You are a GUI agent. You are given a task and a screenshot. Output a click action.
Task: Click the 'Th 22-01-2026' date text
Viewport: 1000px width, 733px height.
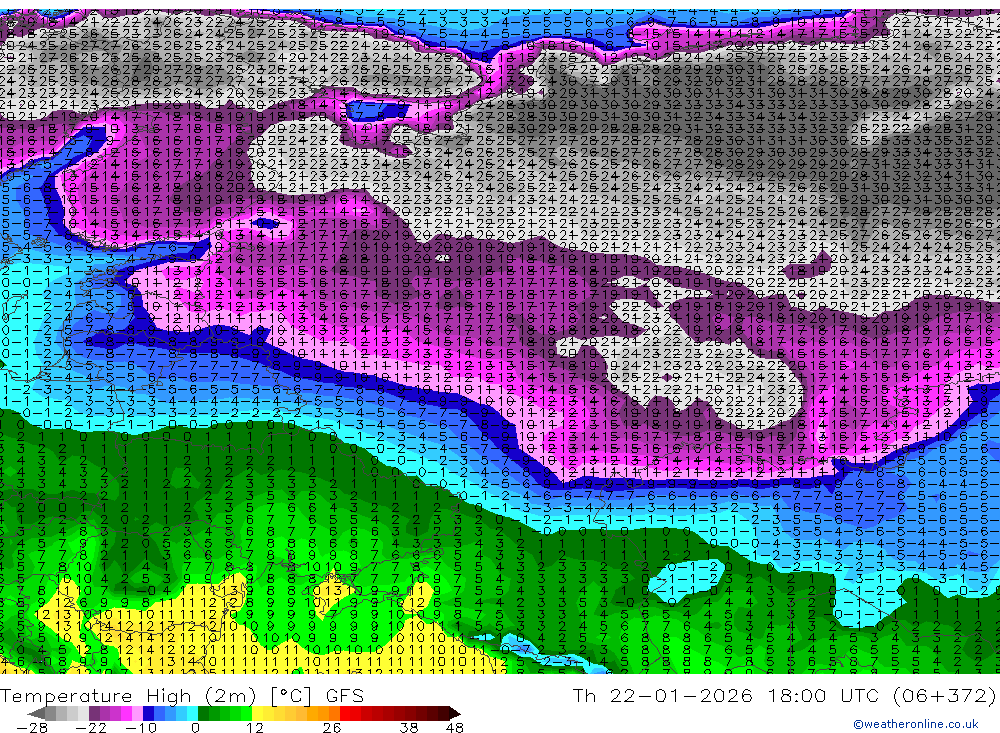click(663, 696)
